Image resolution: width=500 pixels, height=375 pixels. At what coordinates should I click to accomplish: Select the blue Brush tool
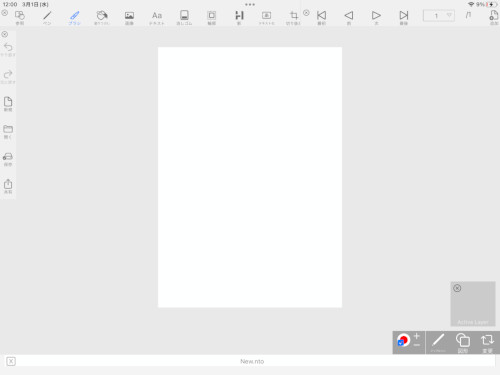pos(75,17)
